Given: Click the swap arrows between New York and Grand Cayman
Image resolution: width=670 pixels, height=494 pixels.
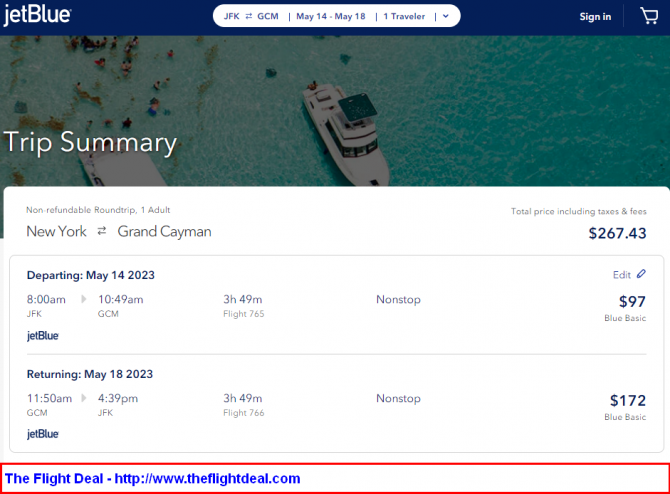Looking at the screenshot, I should pos(102,231).
